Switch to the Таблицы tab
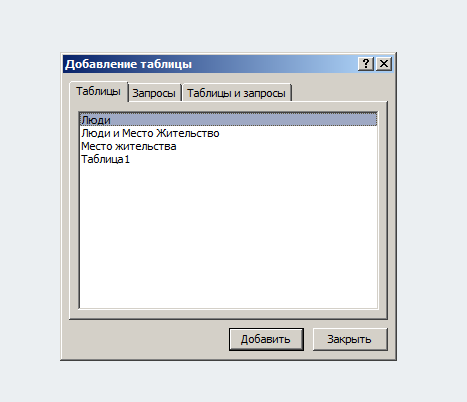 point(99,91)
